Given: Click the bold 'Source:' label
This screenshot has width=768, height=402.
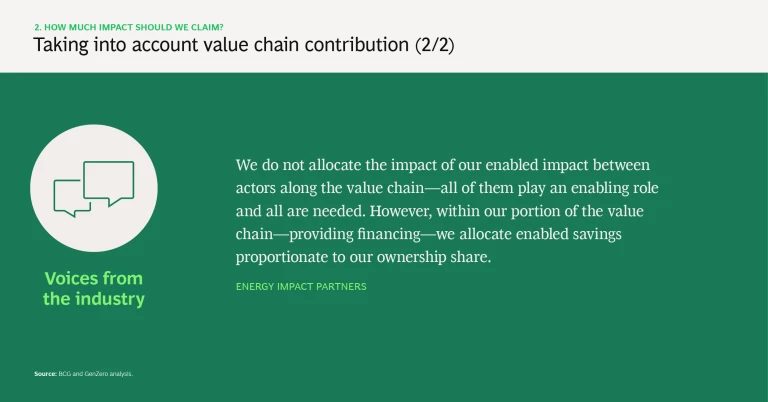Looking at the screenshot, I should pyautogui.click(x=46, y=374).
